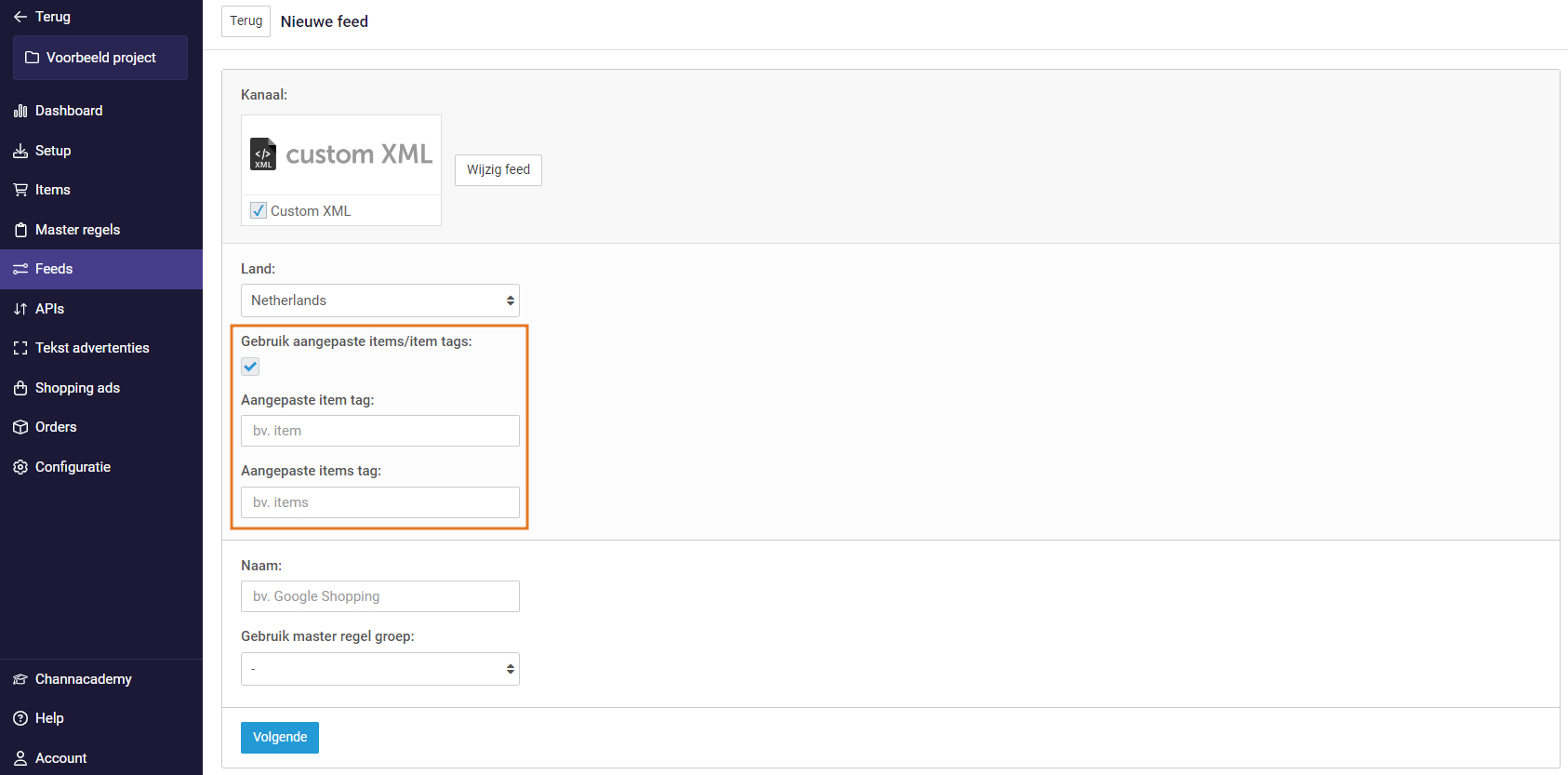Click the Shopping ads bag icon

(20, 388)
